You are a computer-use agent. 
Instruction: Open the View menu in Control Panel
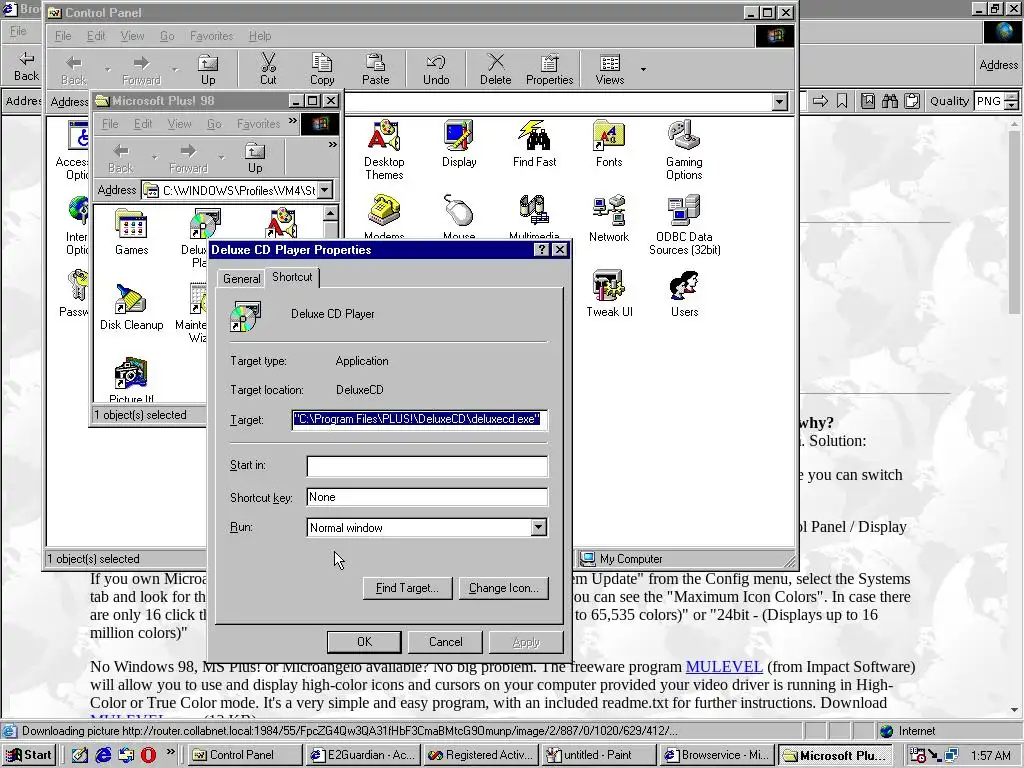pyautogui.click(x=132, y=36)
